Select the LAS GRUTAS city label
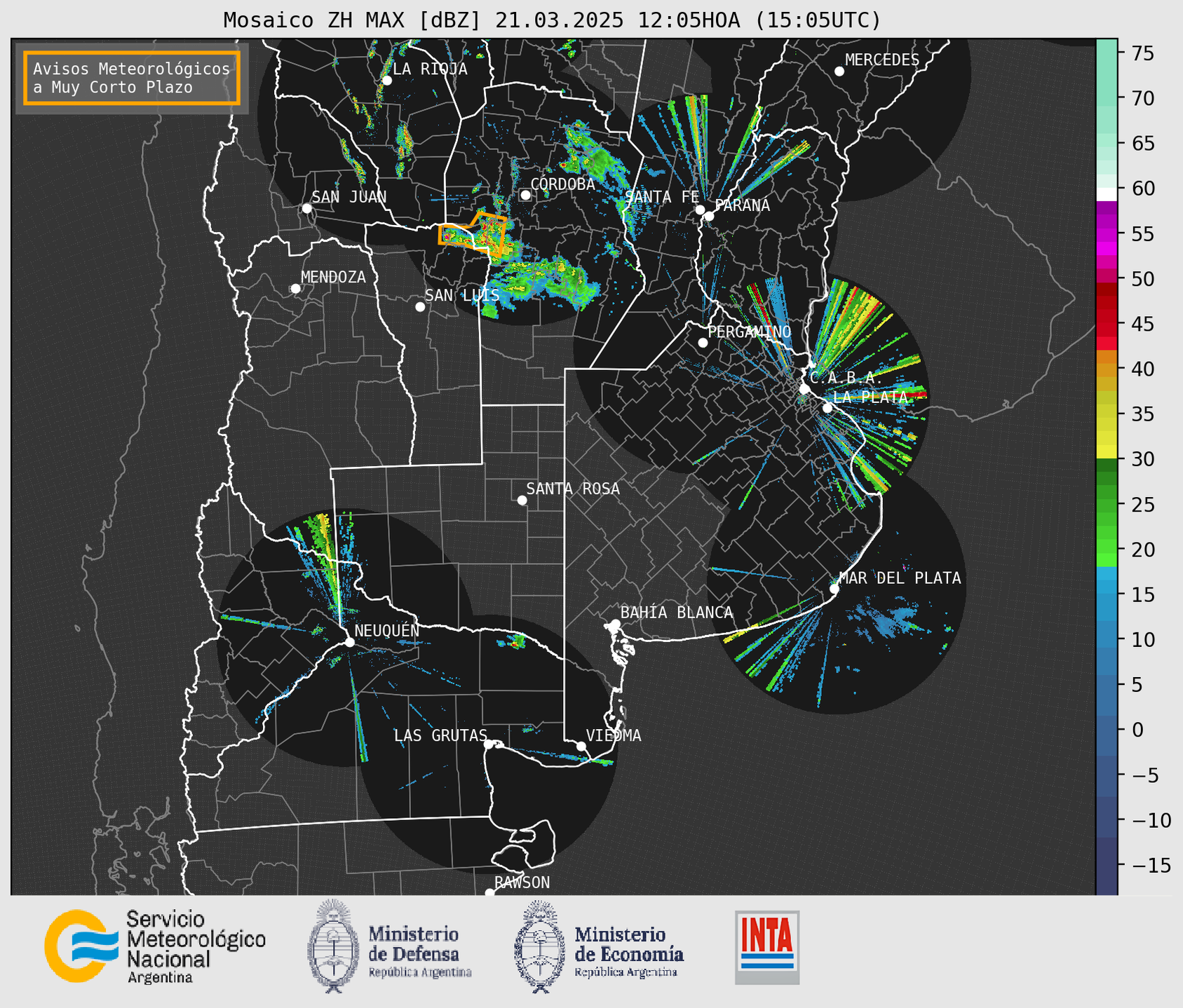 pyautogui.click(x=440, y=736)
